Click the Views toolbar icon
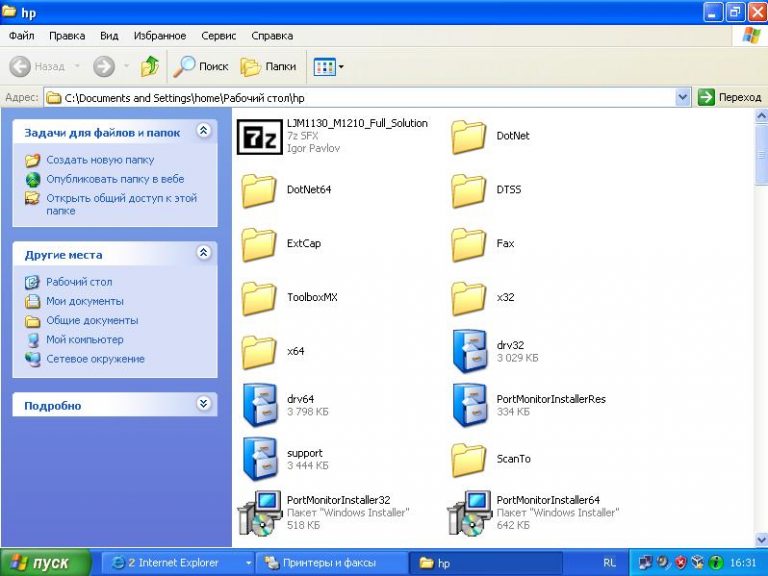 (x=324, y=67)
